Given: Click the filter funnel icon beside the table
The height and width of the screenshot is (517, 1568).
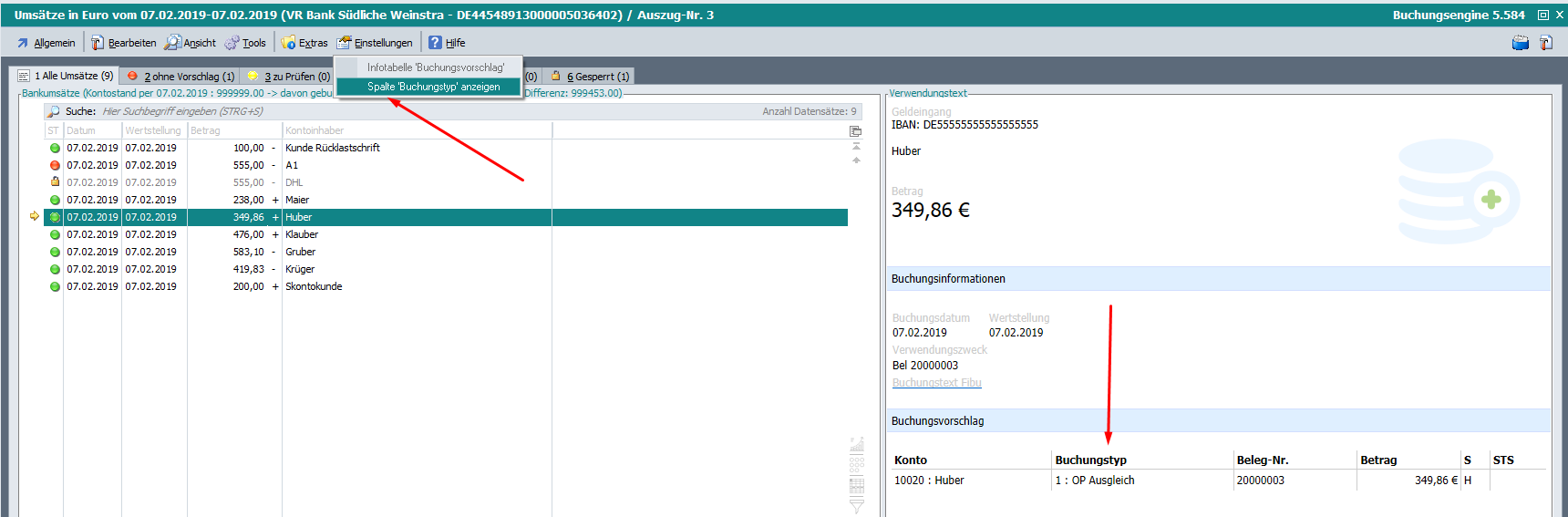Looking at the screenshot, I should tap(856, 505).
